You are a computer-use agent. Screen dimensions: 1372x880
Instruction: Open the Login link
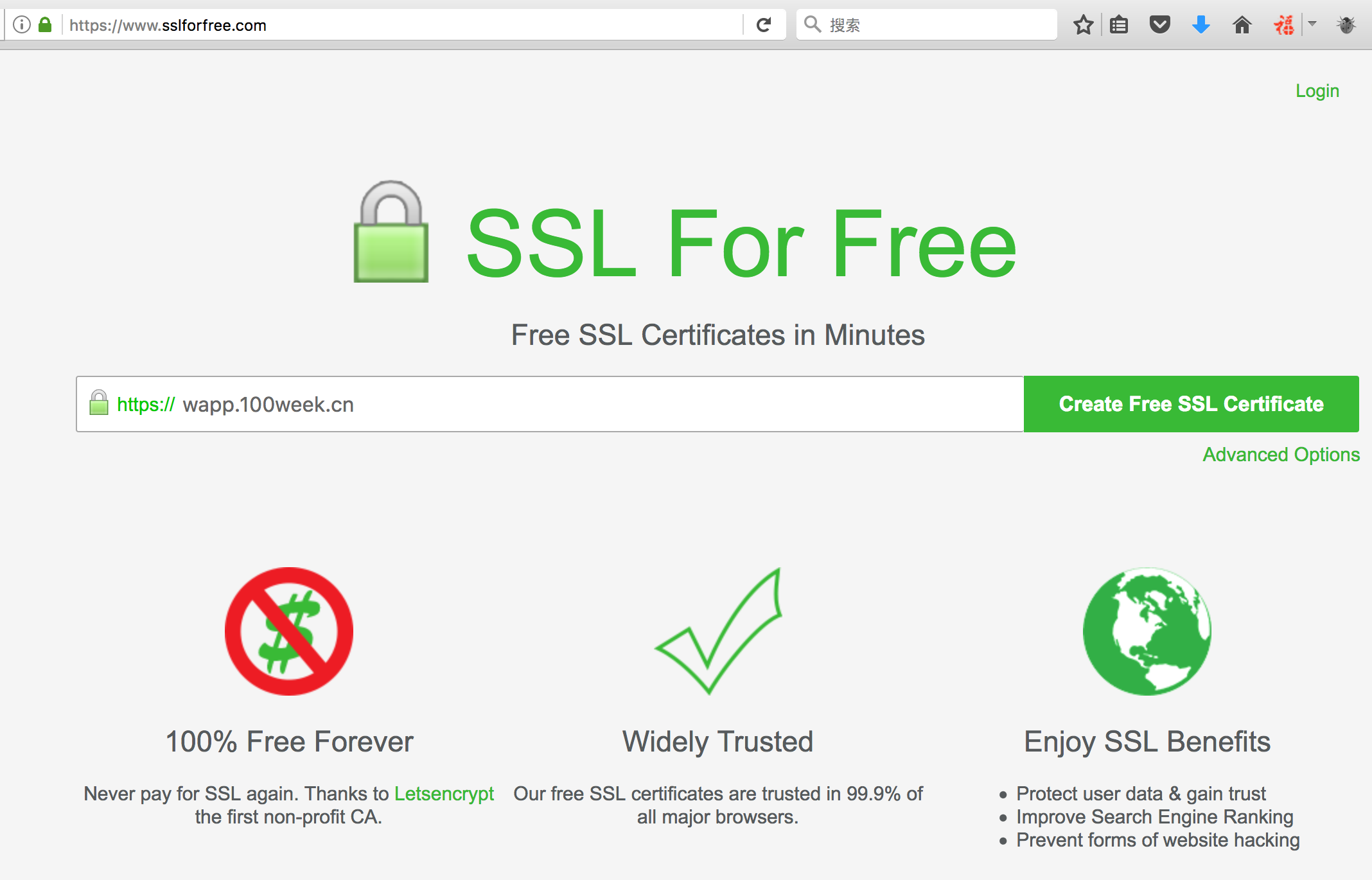pos(1317,91)
